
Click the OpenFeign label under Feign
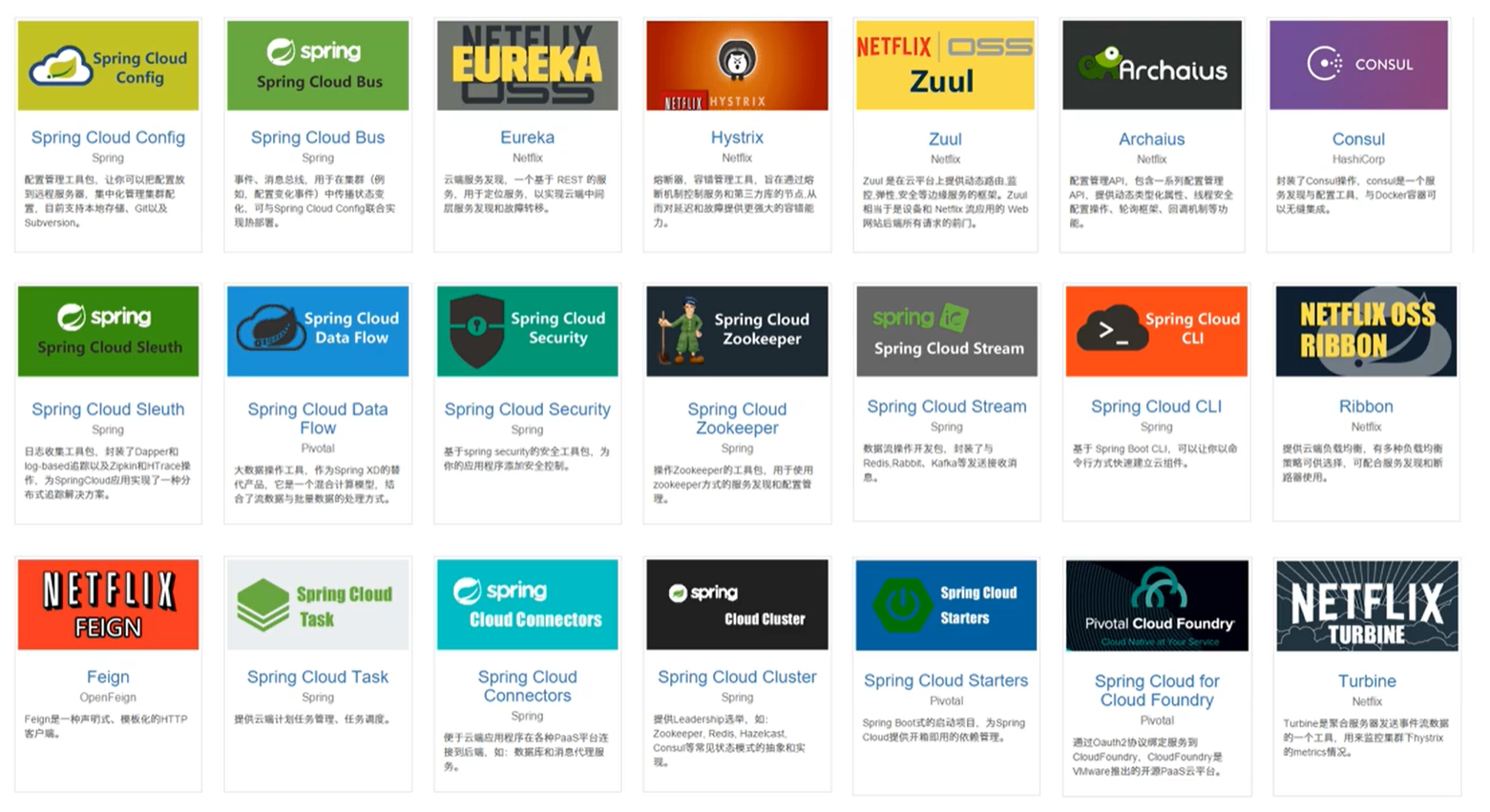pos(108,697)
